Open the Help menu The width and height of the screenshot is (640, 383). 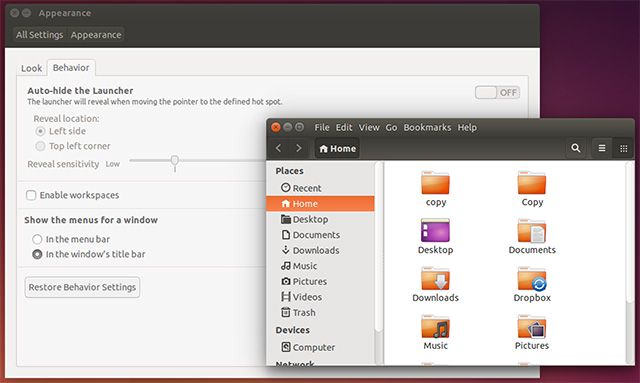(x=467, y=127)
